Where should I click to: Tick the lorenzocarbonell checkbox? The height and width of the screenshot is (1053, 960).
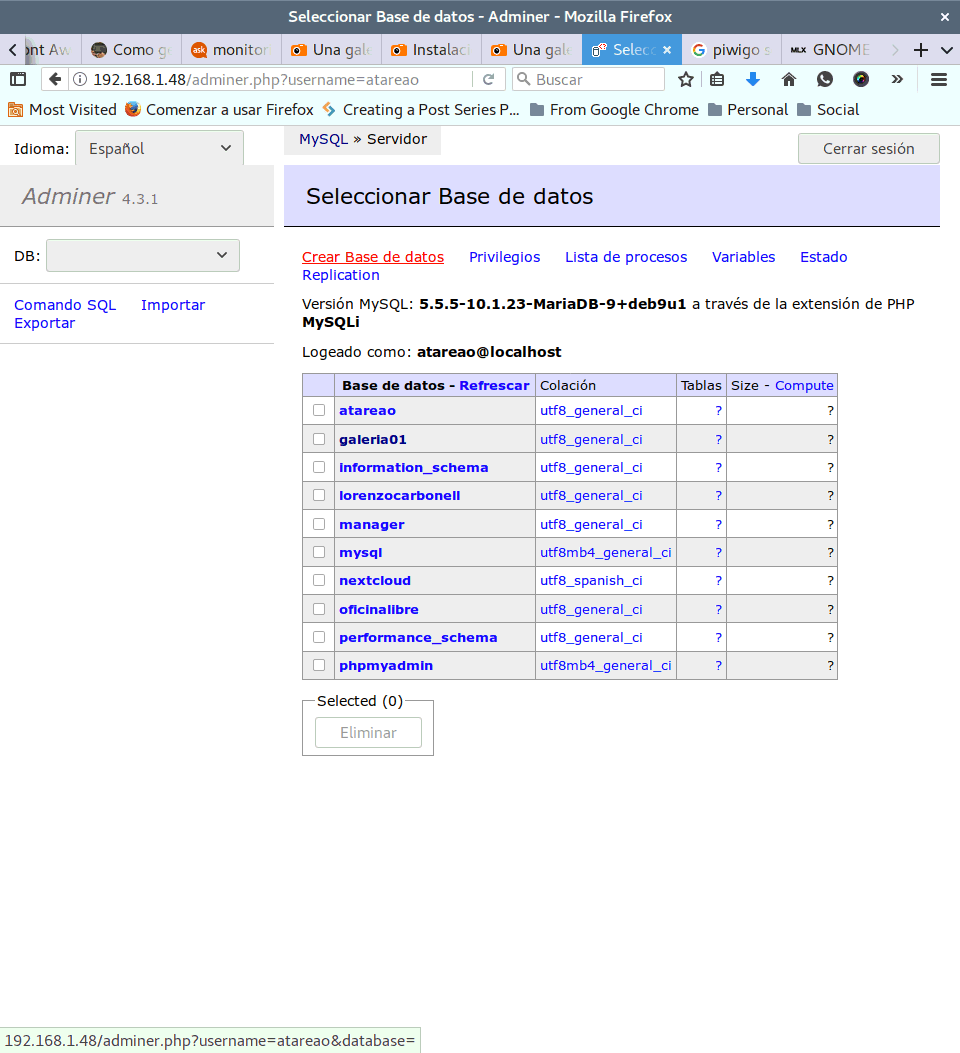[x=319, y=495]
